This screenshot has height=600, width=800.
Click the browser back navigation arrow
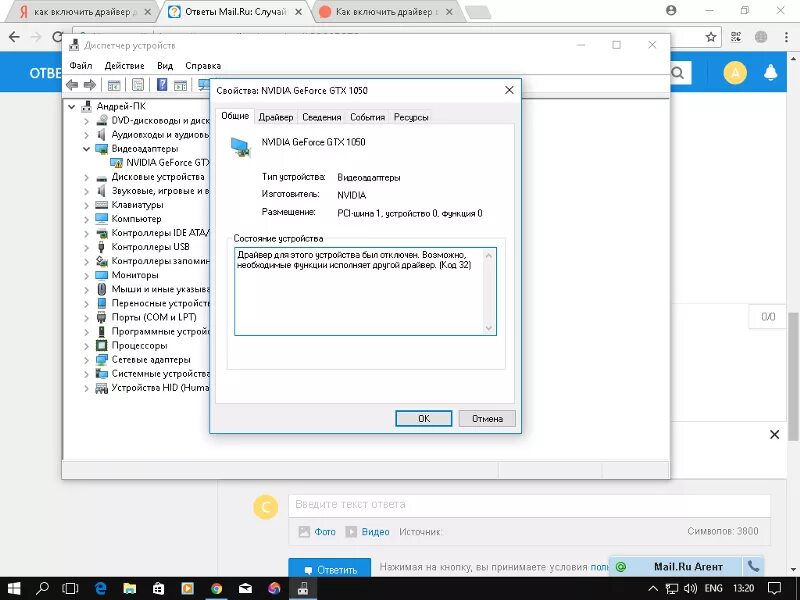click(14, 37)
